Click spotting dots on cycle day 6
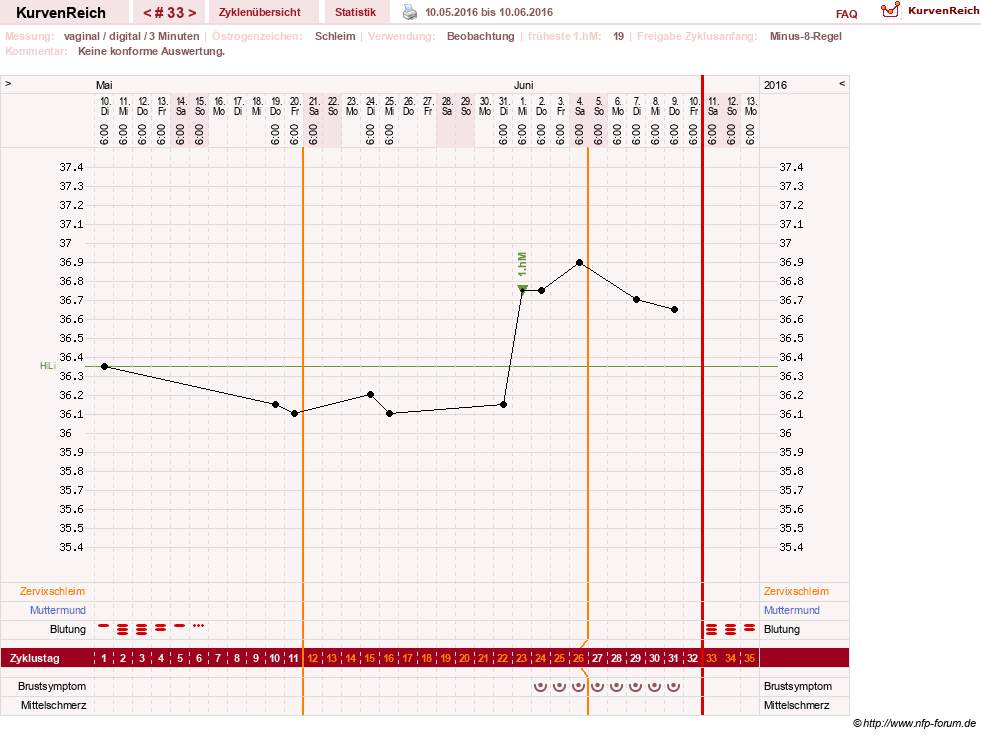 click(x=198, y=626)
